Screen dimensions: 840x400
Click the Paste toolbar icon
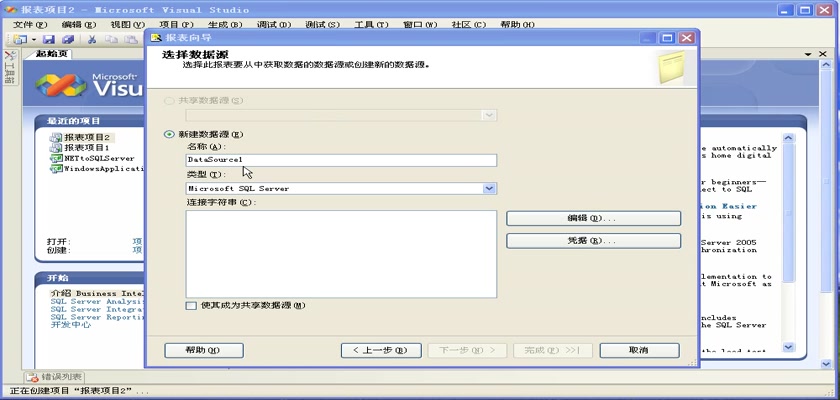coord(131,39)
